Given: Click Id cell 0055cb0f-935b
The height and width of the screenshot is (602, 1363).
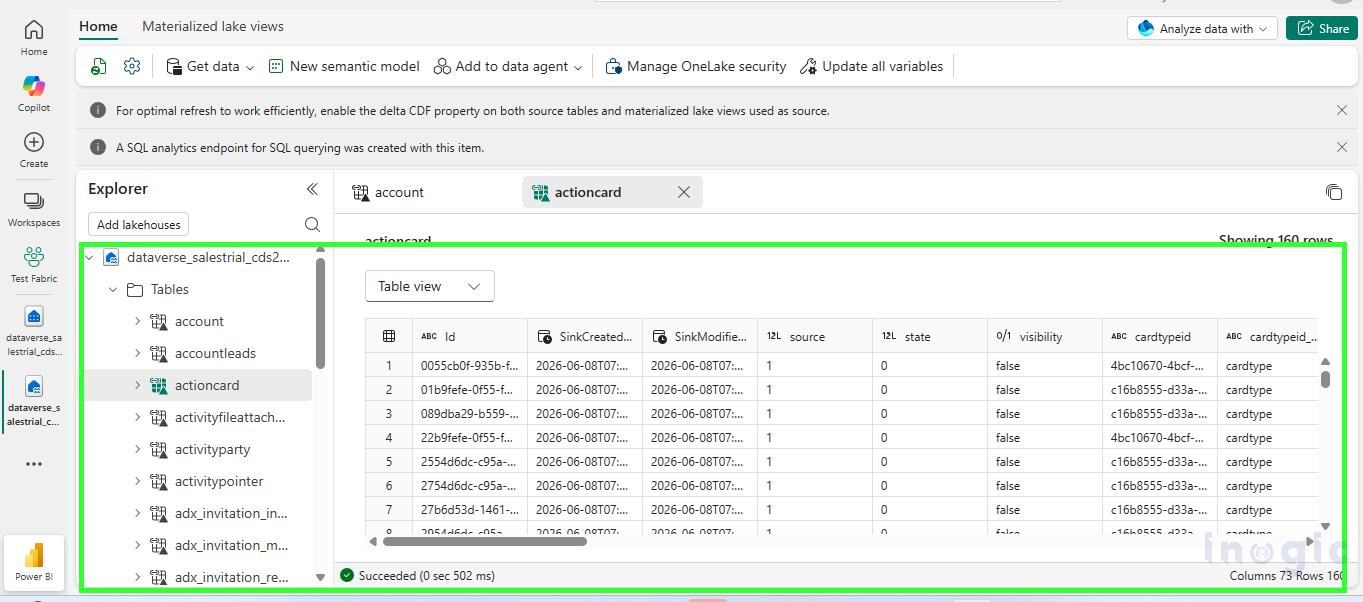Looking at the screenshot, I should [469, 365].
